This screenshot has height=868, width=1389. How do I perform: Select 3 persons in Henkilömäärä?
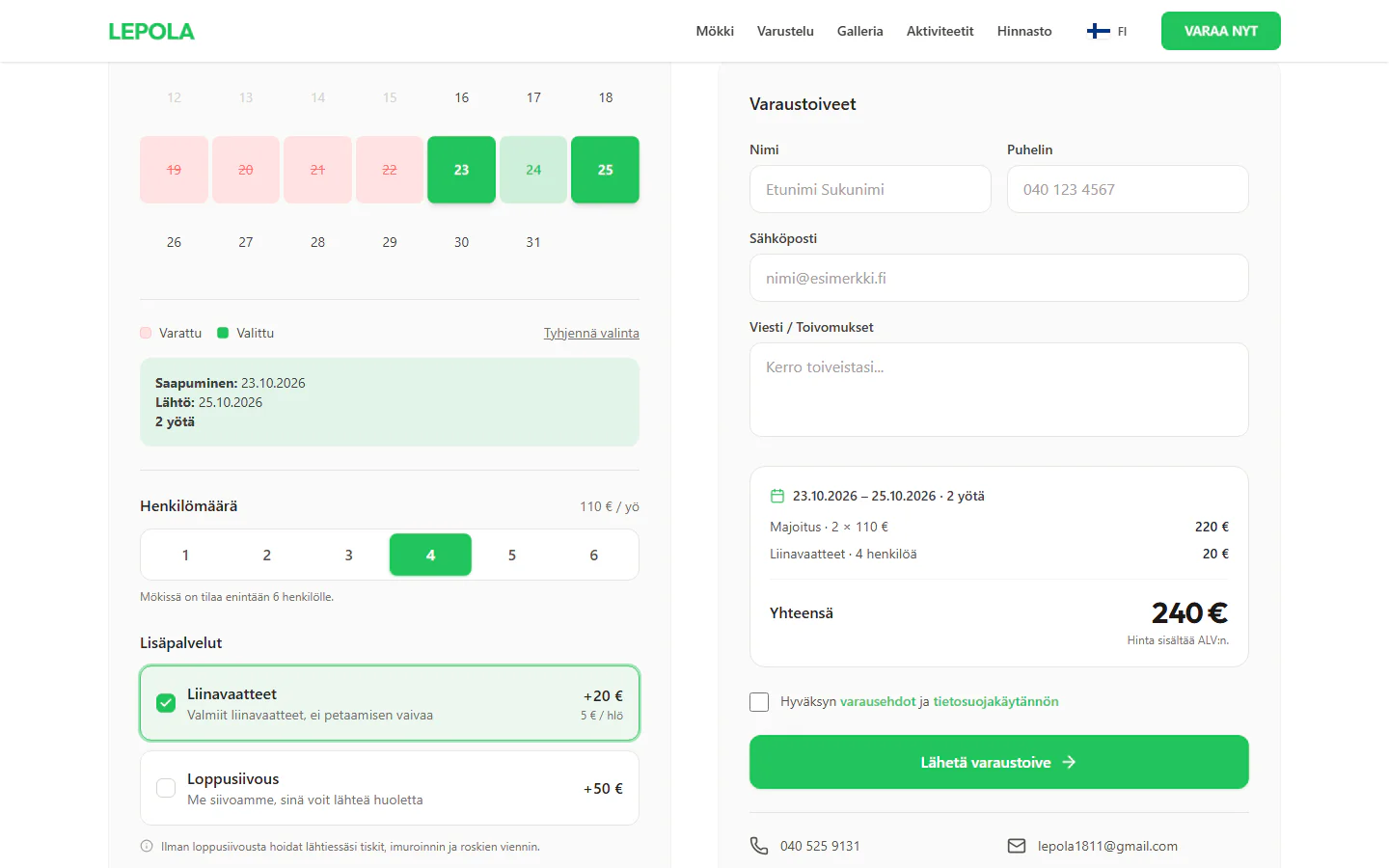349,556
